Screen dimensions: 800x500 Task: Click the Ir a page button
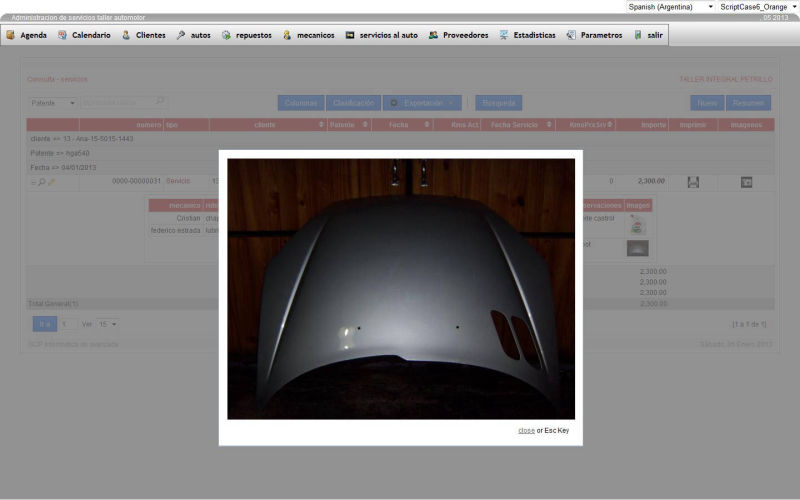tap(45, 324)
